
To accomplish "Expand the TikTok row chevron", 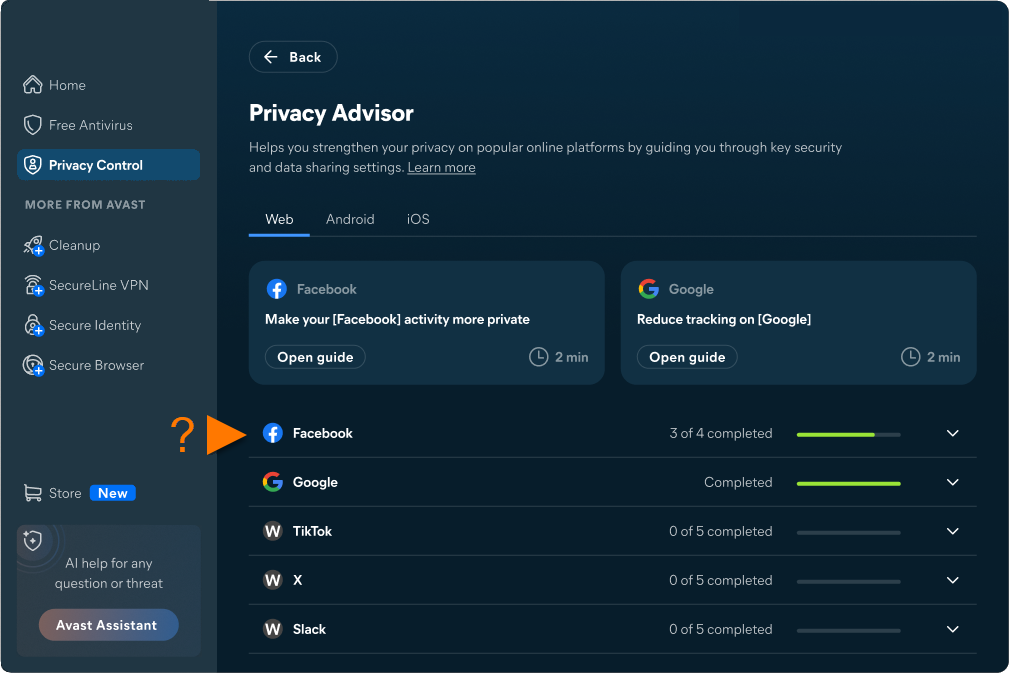I will [953, 531].
